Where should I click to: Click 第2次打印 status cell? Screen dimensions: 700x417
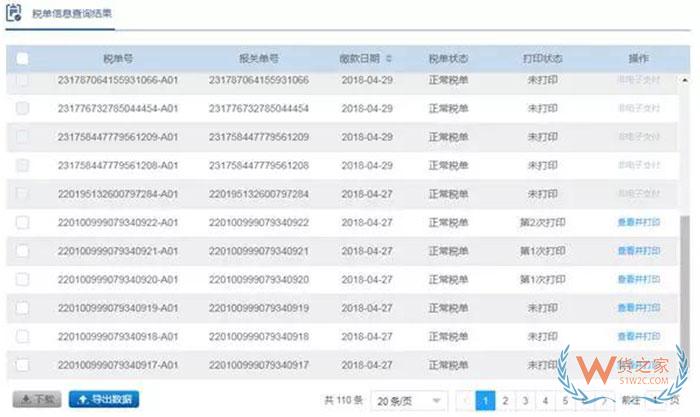click(542, 222)
